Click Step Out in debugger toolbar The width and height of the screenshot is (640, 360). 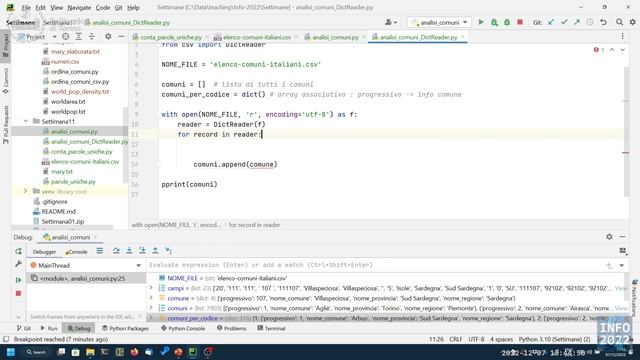(x=155, y=251)
